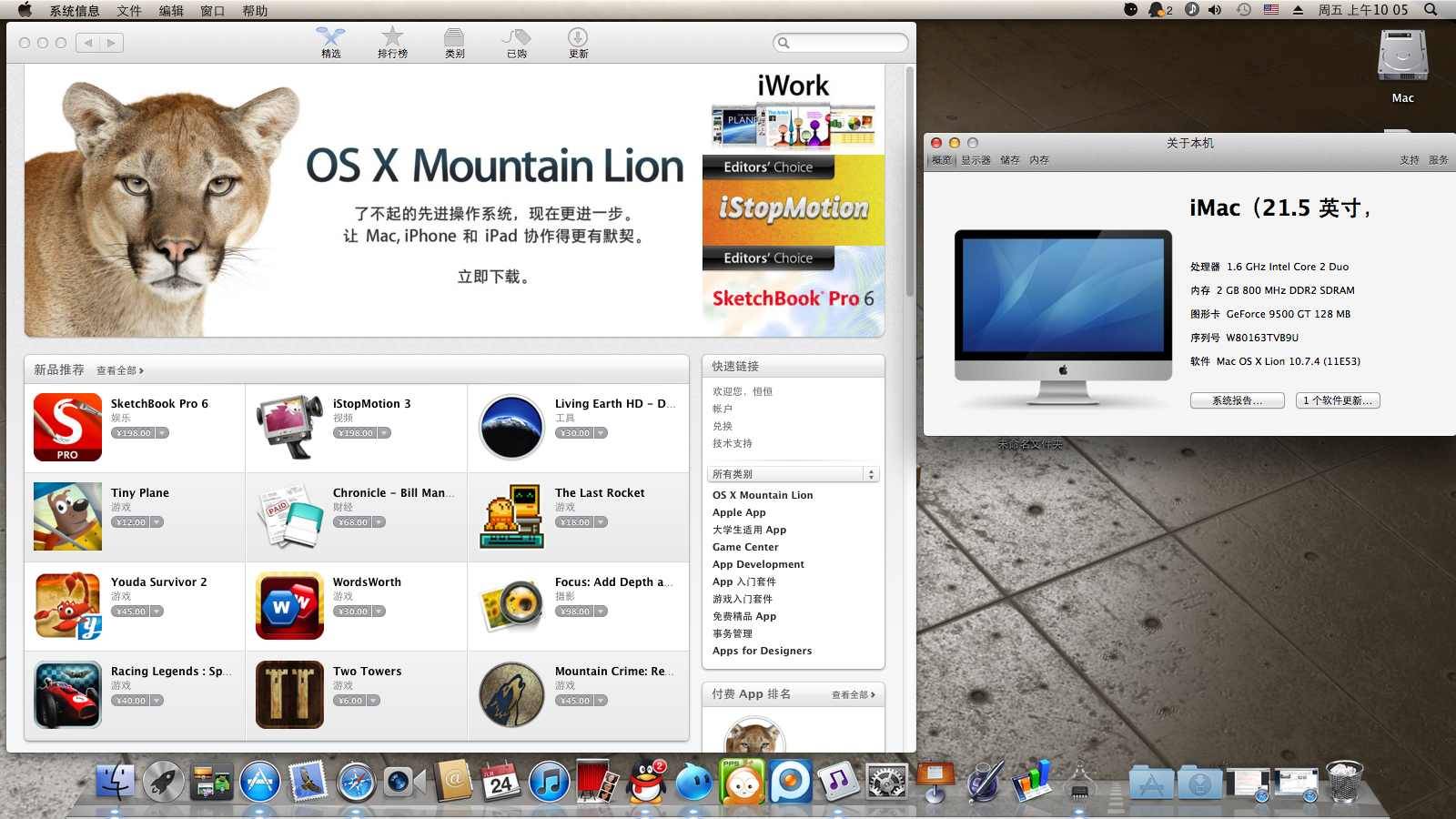Open the Updates (更新) toolbar icon
The height and width of the screenshot is (819, 1456).
pos(578,42)
